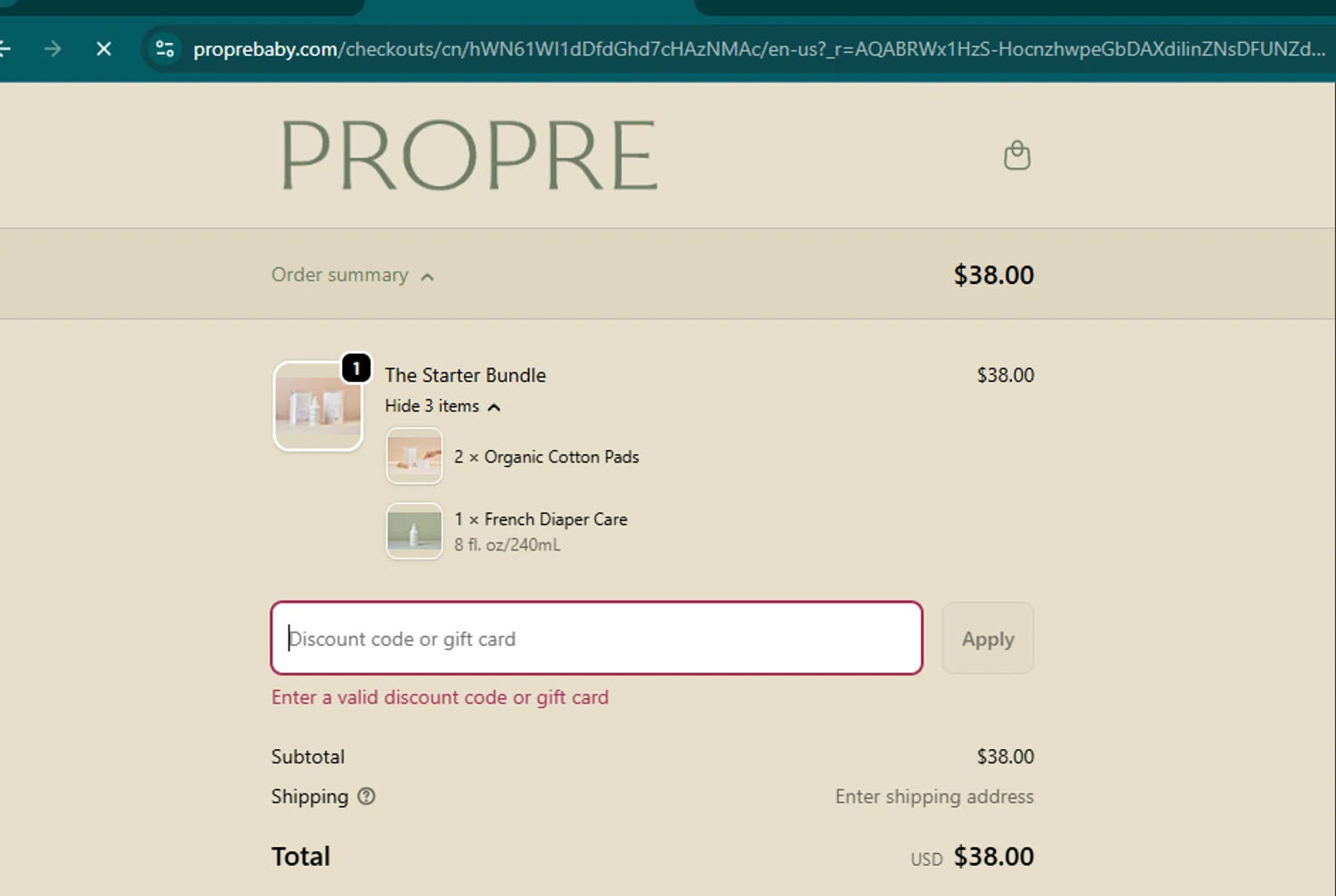Click the 1 × French Diaper Care text
The width and height of the screenshot is (1336, 896).
click(x=541, y=519)
